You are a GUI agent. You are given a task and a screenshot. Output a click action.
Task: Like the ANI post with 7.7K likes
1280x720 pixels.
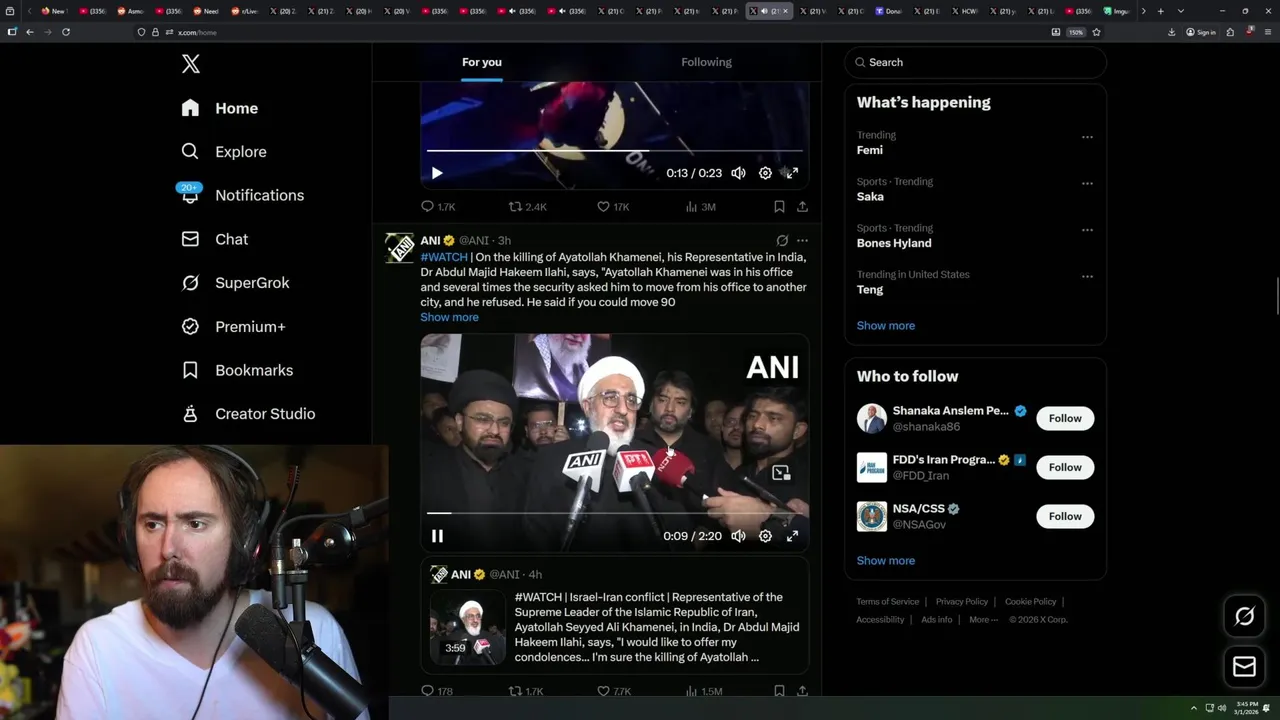coord(614,691)
